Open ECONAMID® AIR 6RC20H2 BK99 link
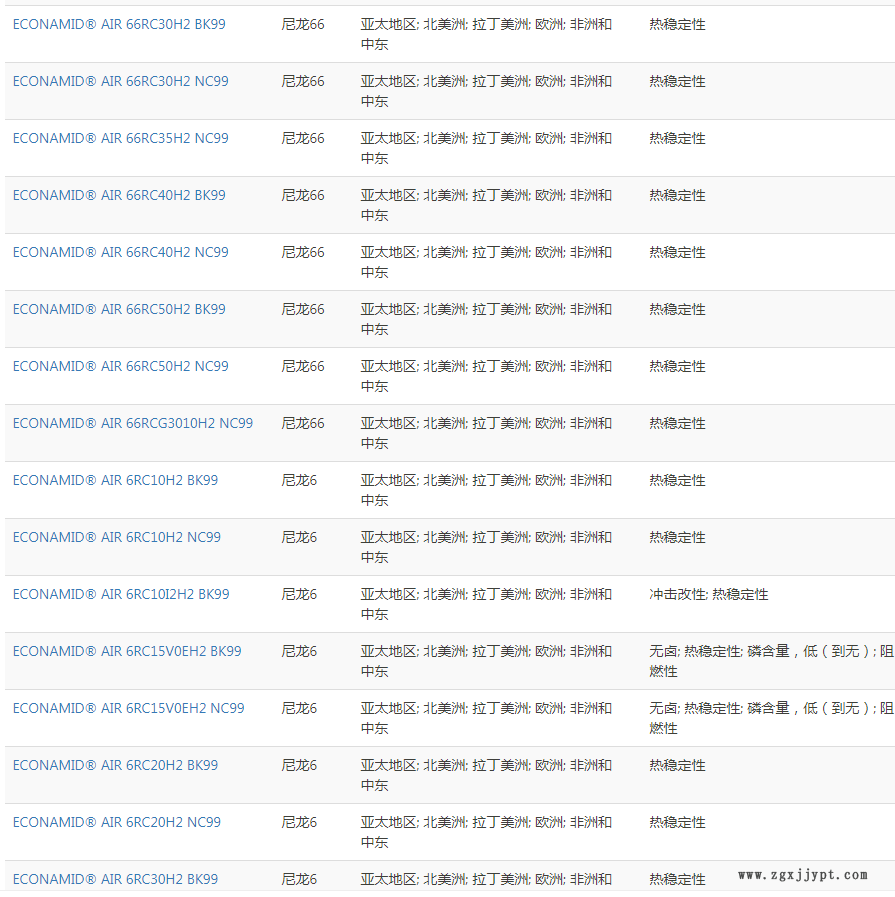The height and width of the screenshot is (897, 895). [116, 765]
